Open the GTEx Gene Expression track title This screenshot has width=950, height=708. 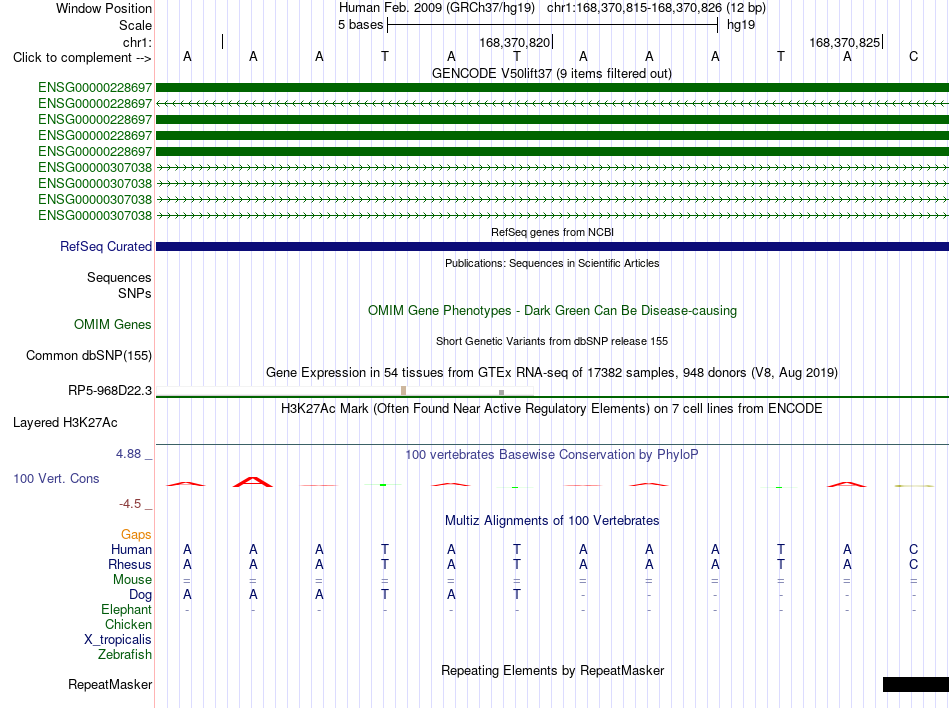[x=552, y=372]
